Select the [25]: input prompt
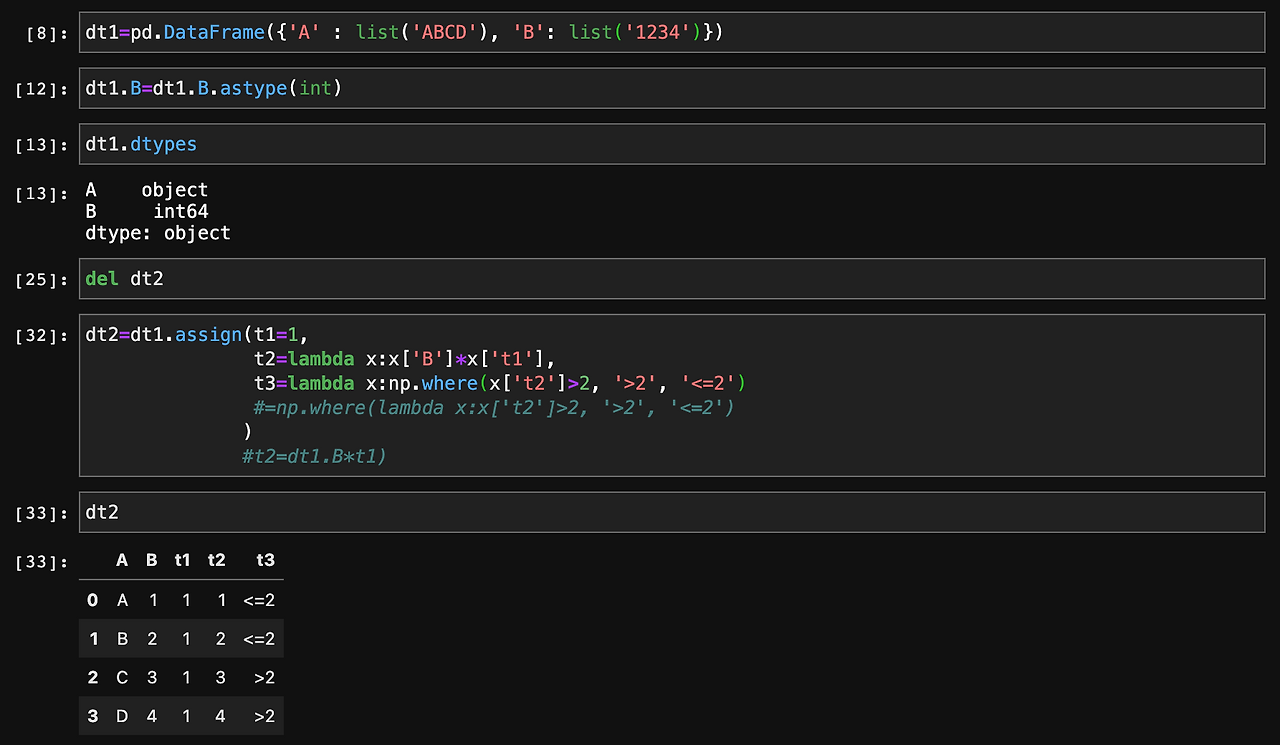Image resolution: width=1280 pixels, height=745 pixels. [x=42, y=279]
